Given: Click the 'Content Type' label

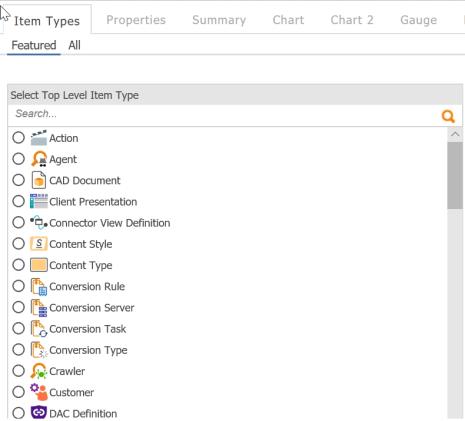Looking at the screenshot, I should (x=81, y=265).
